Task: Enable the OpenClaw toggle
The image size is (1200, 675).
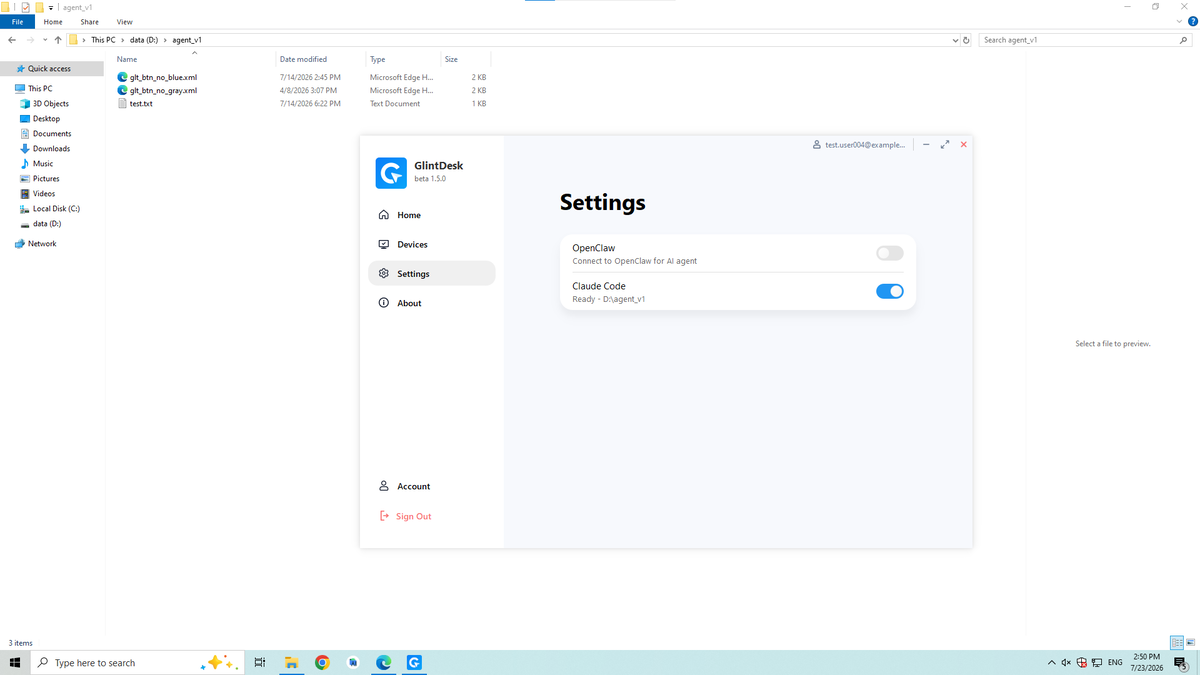Action: 889,253
